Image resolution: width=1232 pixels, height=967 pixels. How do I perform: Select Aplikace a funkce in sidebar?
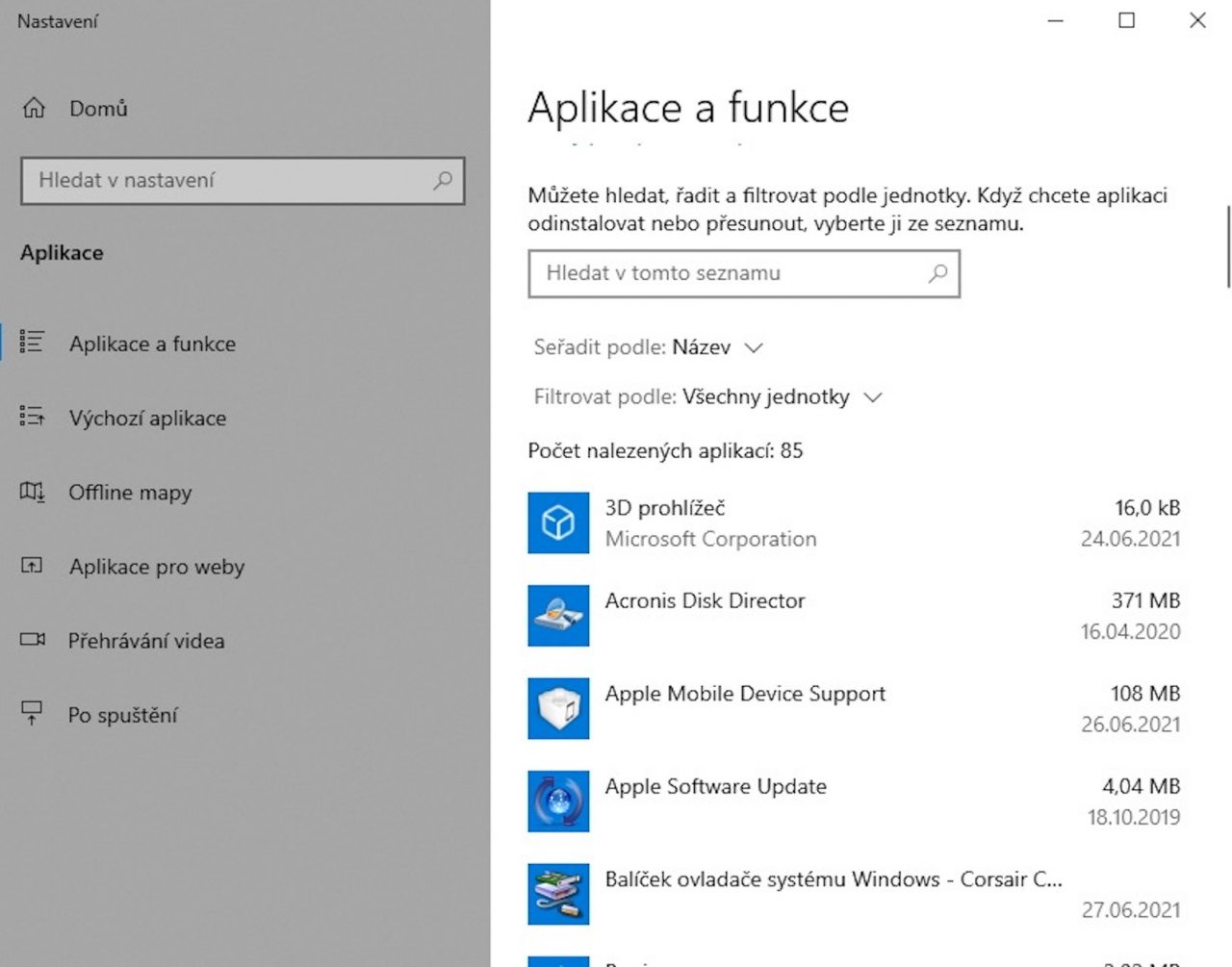pyautogui.click(x=152, y=344)
